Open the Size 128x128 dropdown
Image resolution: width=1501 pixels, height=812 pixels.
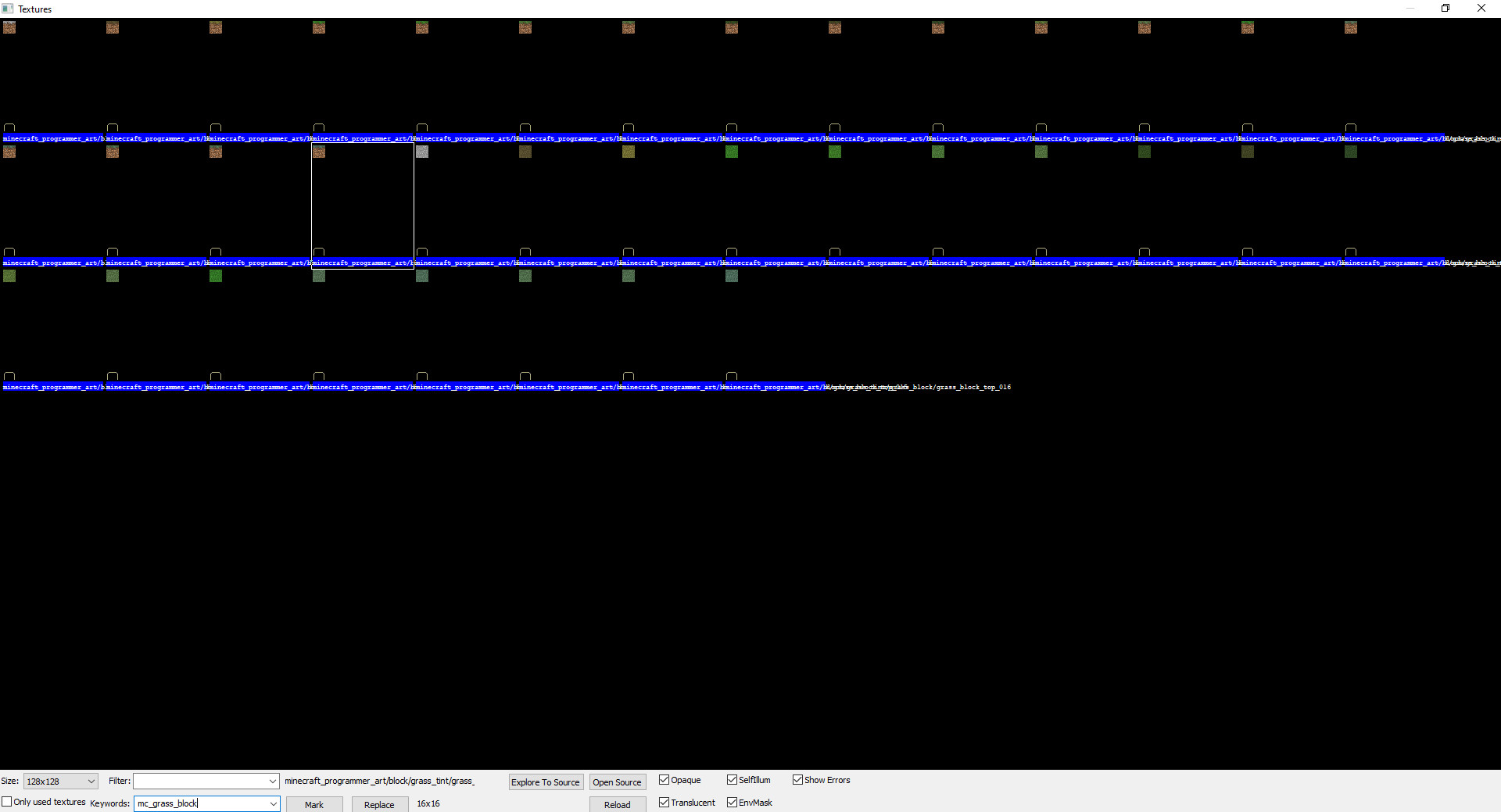(x=91, y=782)
